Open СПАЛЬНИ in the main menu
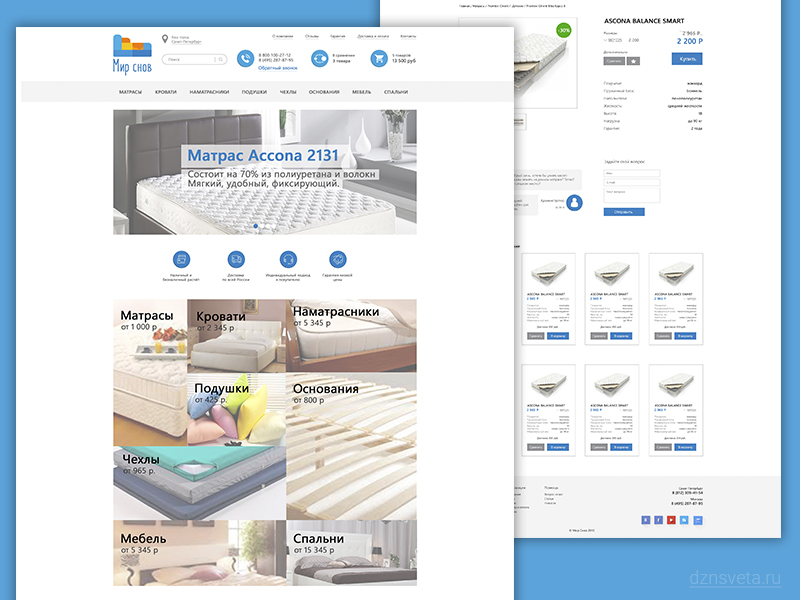 (396, 92)
